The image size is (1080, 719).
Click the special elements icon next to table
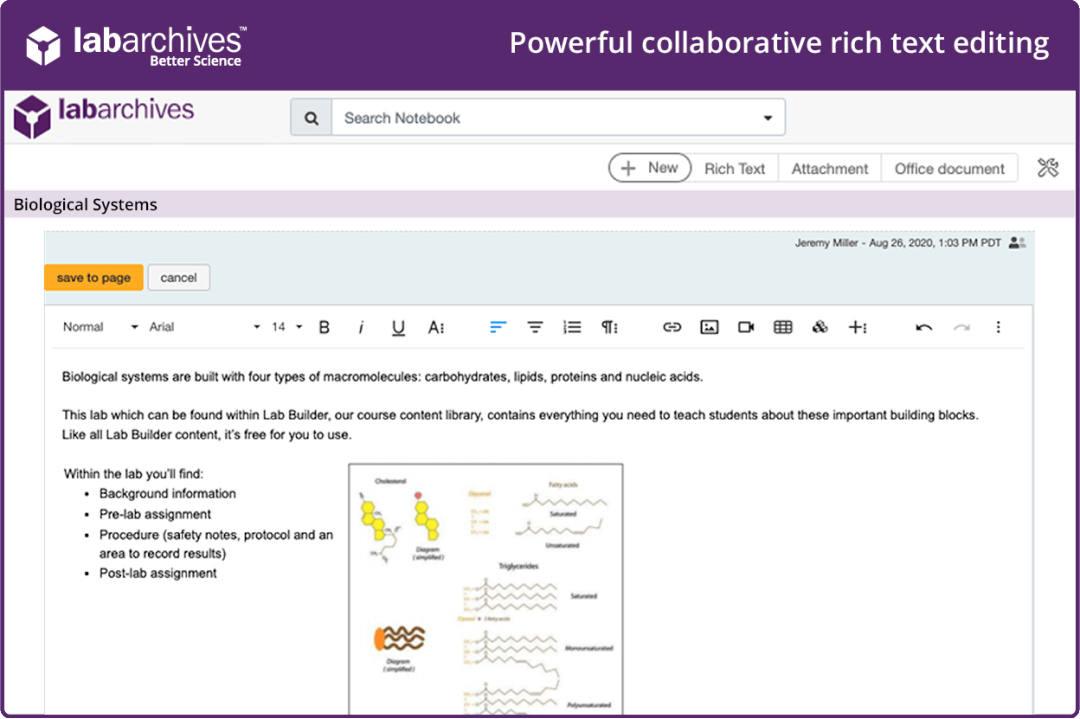(820, 327)
